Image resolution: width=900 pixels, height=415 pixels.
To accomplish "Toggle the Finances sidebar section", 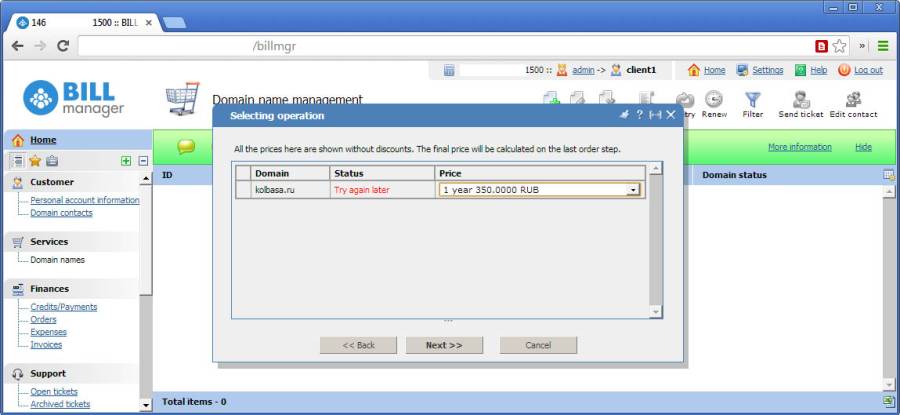I will [x=72, y=289].
